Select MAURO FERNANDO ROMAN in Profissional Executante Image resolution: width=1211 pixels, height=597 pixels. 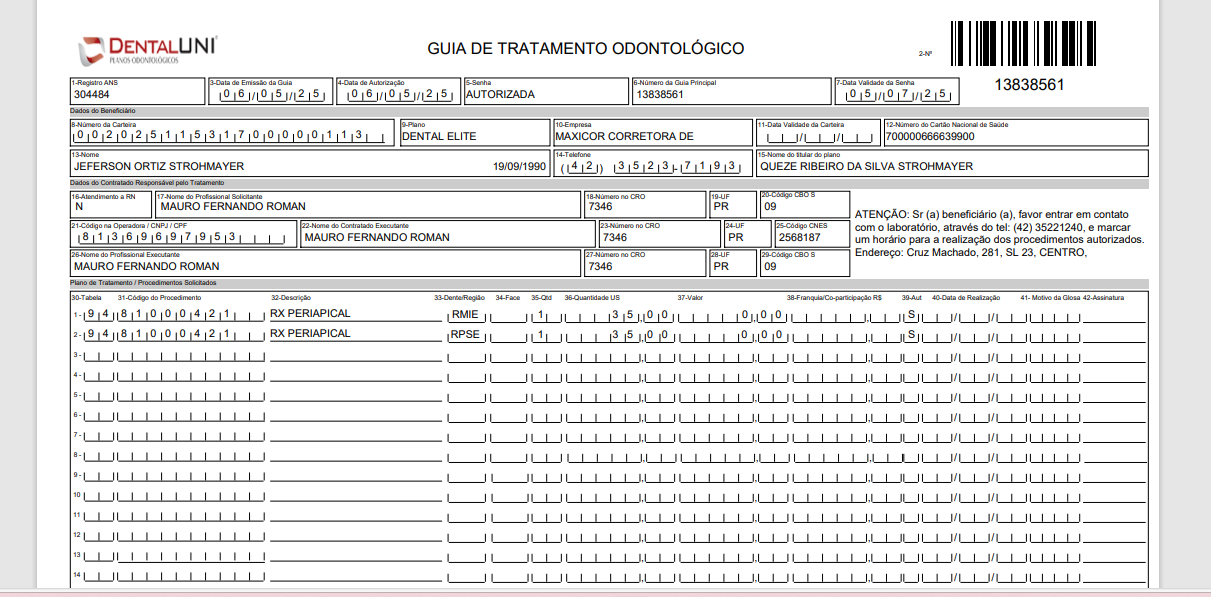click(x=146, y=267)
